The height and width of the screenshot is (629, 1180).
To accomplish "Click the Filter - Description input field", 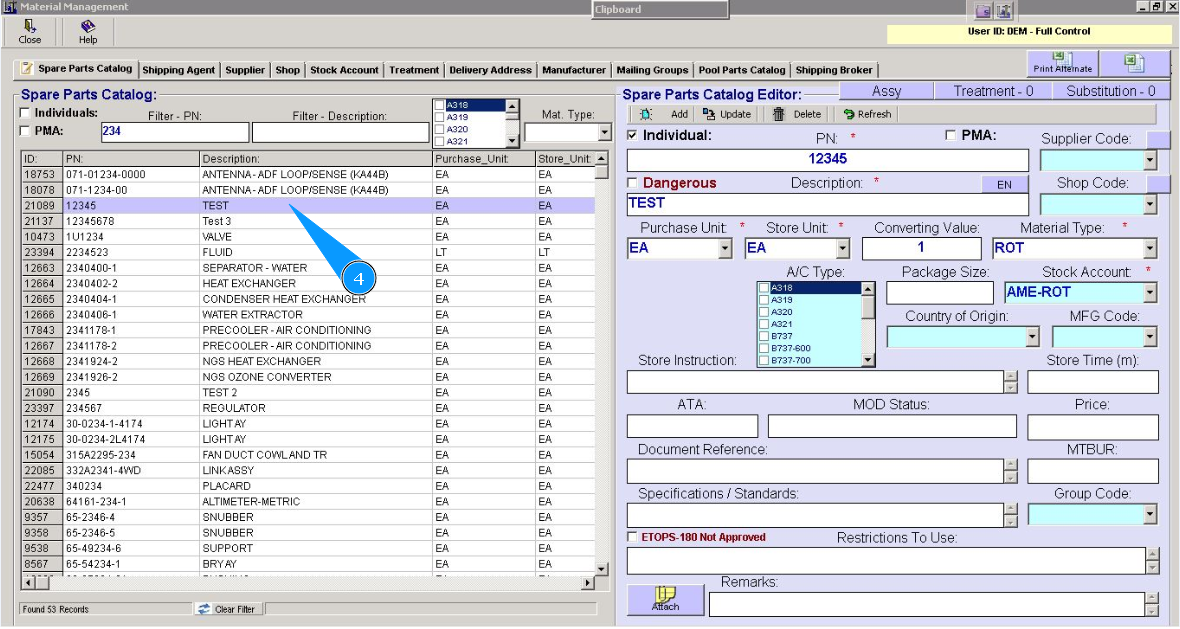I will coord(341,132).
